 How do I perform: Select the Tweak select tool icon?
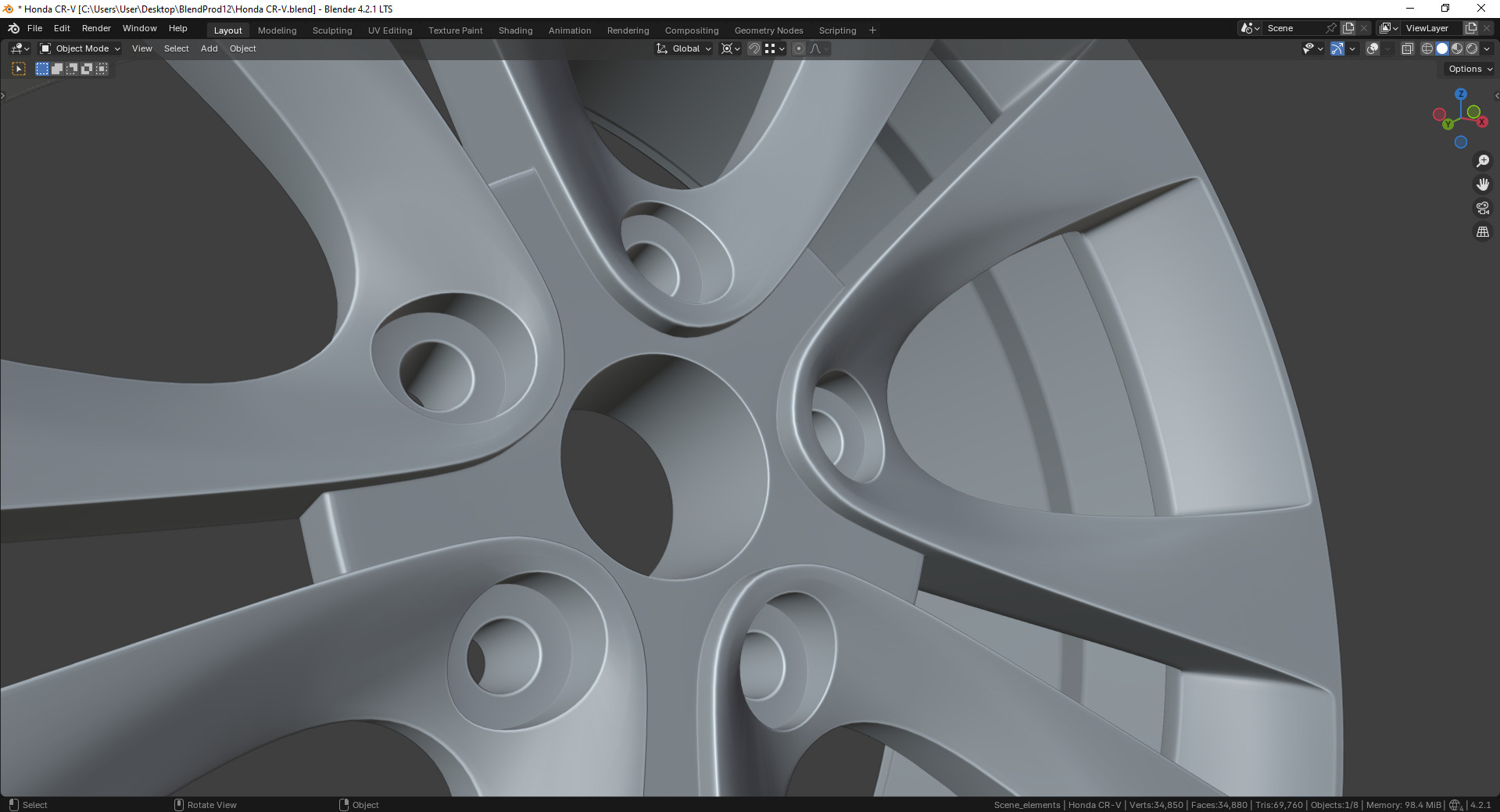(x=20, y=69)
